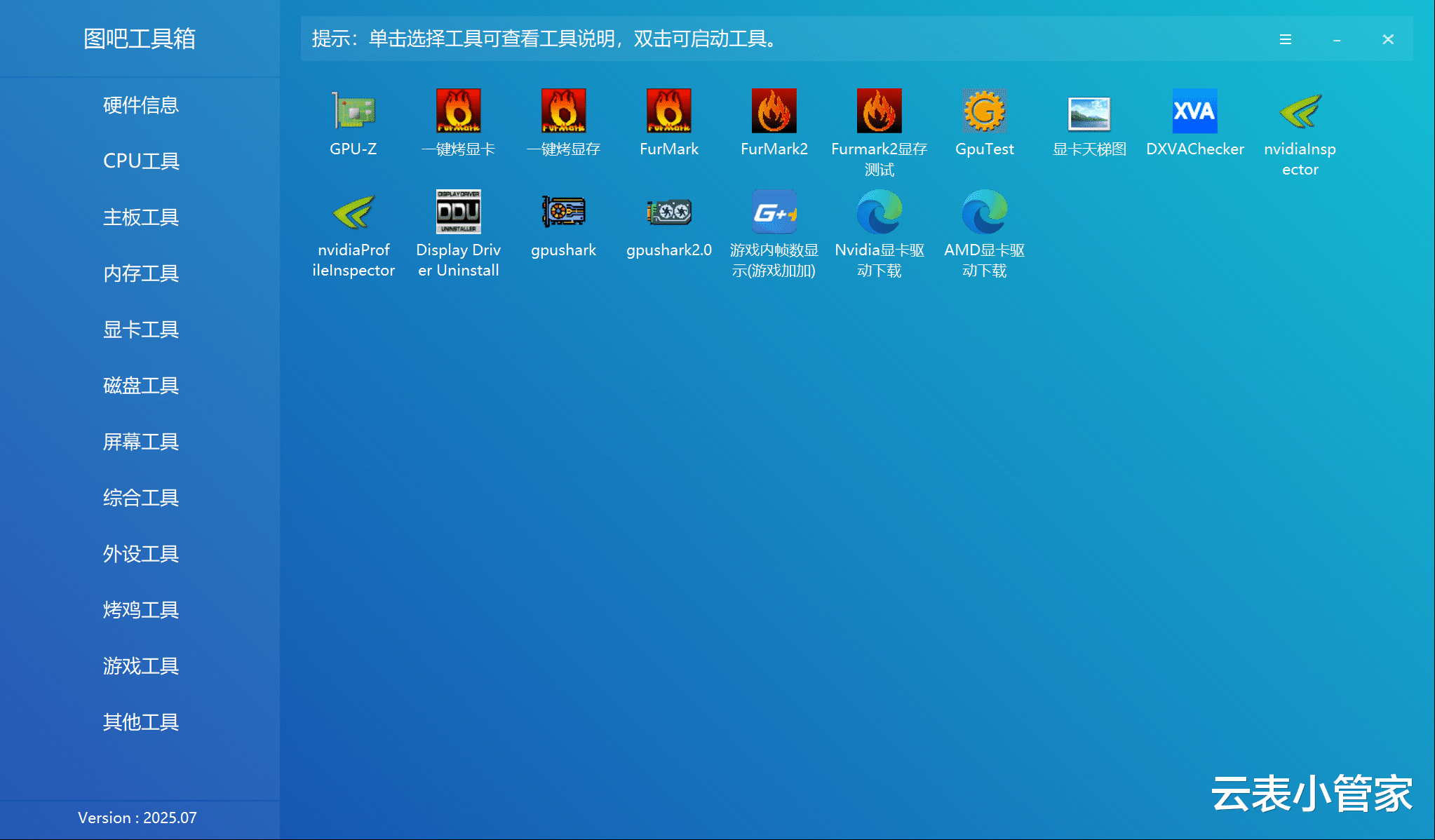Select the DXVAChecker icon

(x=1194, y=111)
